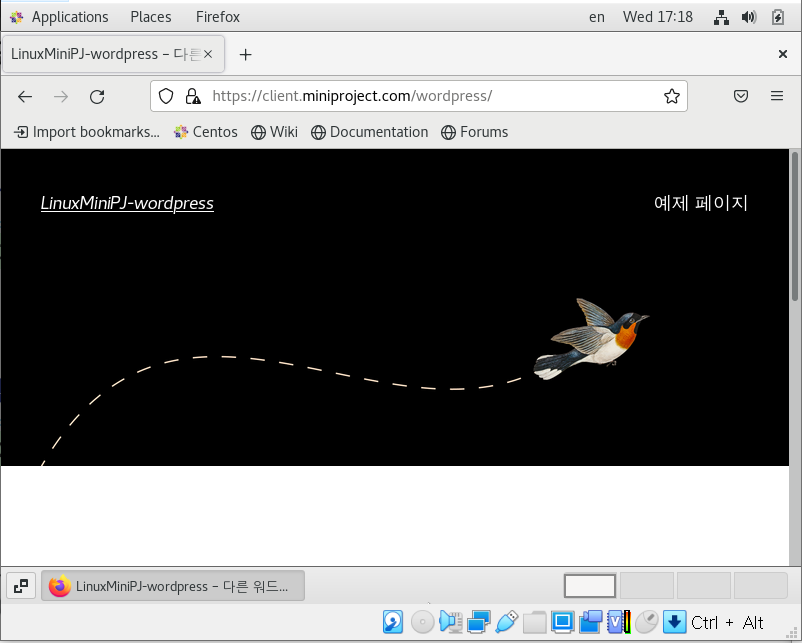This screenshot has width=802, height=643.
Task: Open the Firefox menu in top panel
Action: coord(218,17)
